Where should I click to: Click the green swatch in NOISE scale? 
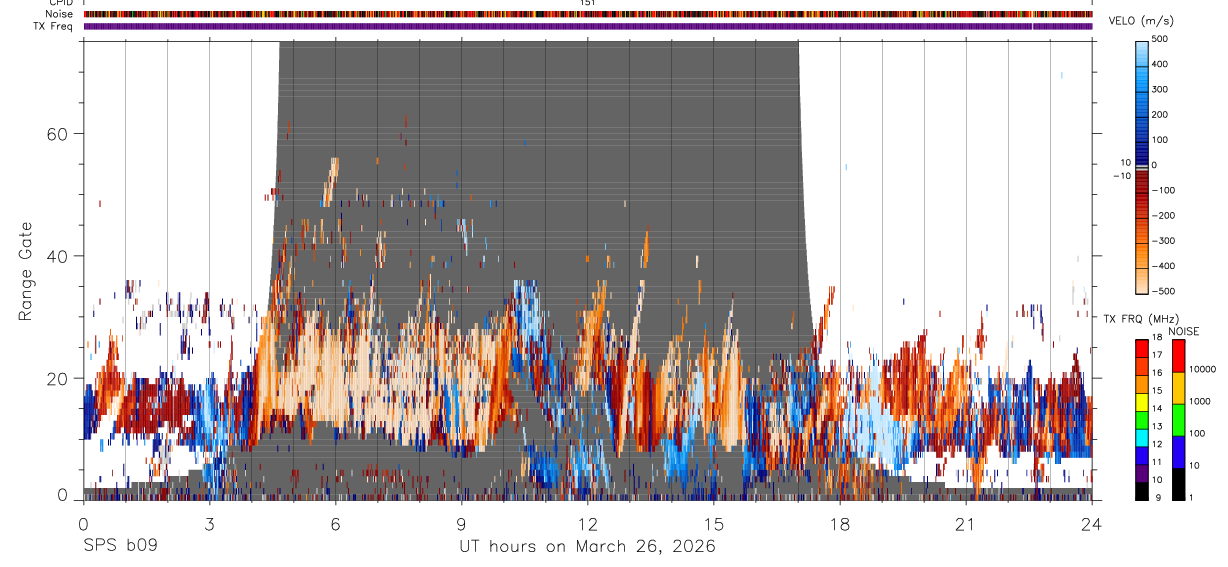pyautogui.click(x=1178, y=420)
